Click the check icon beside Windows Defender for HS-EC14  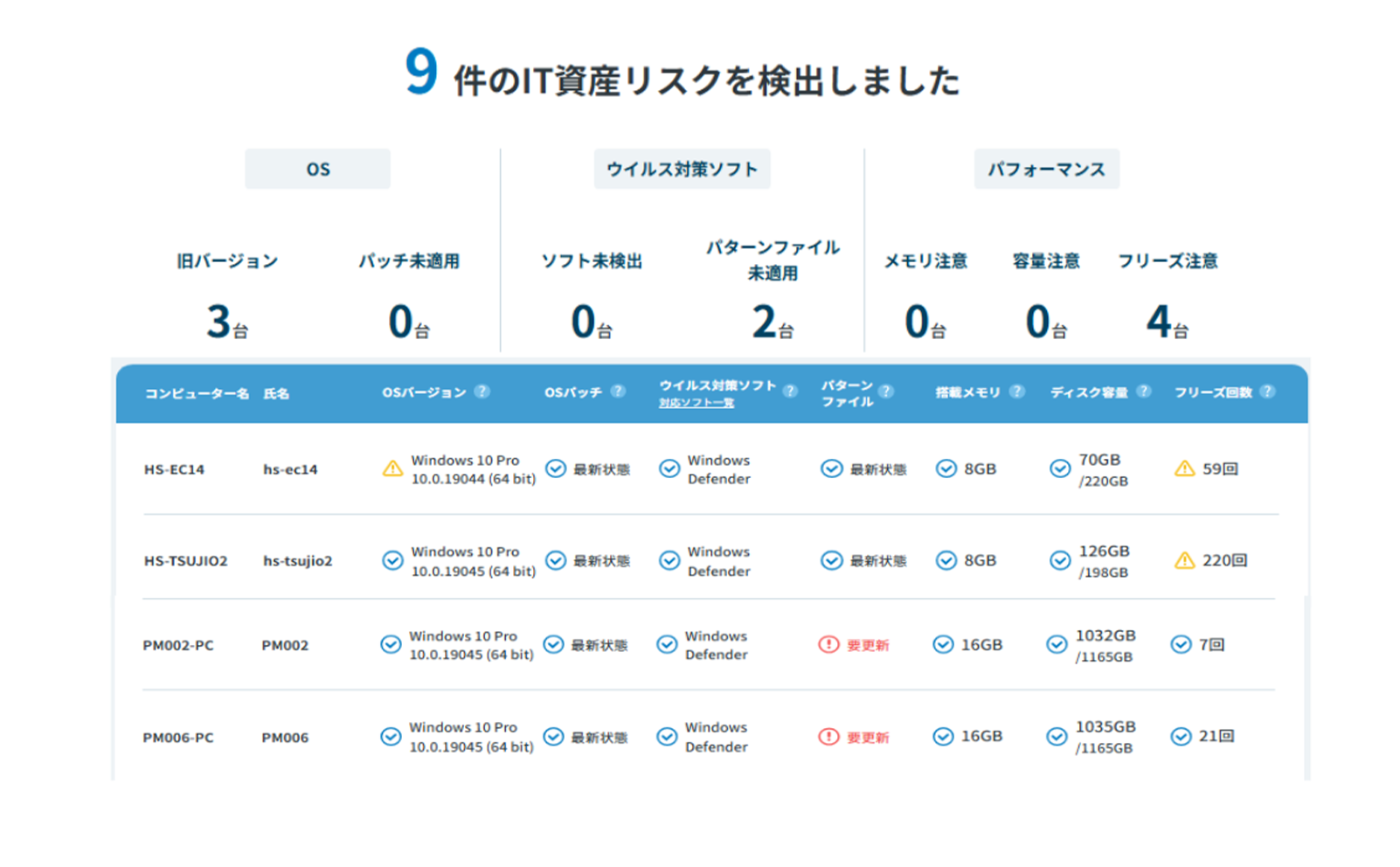(x=668, y=468)
